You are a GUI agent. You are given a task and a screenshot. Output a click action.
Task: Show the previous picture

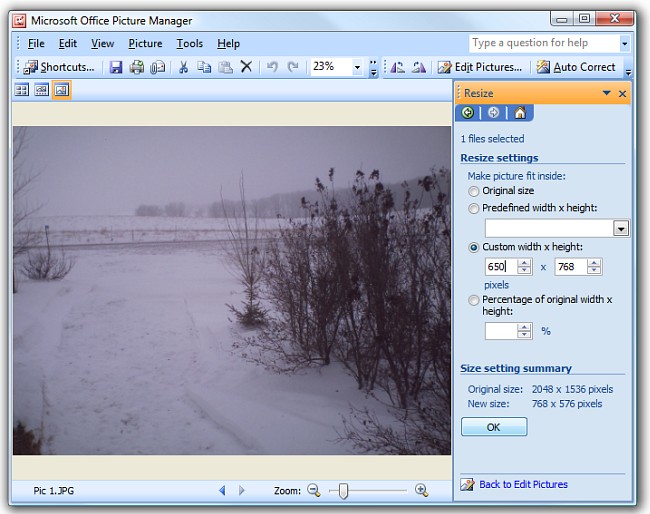(222, 490)
